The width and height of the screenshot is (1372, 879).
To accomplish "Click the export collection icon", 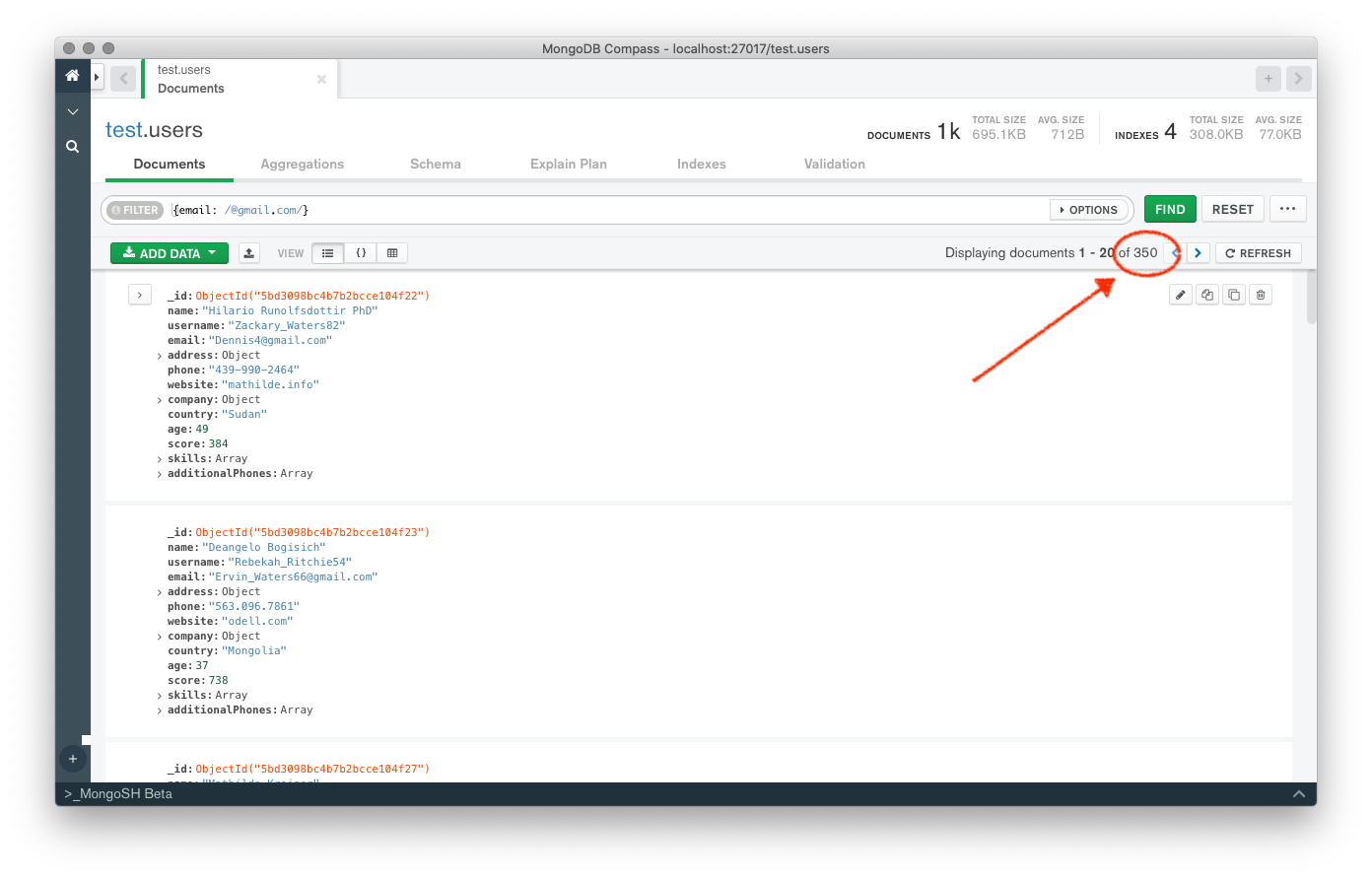I will click(249, 253).
